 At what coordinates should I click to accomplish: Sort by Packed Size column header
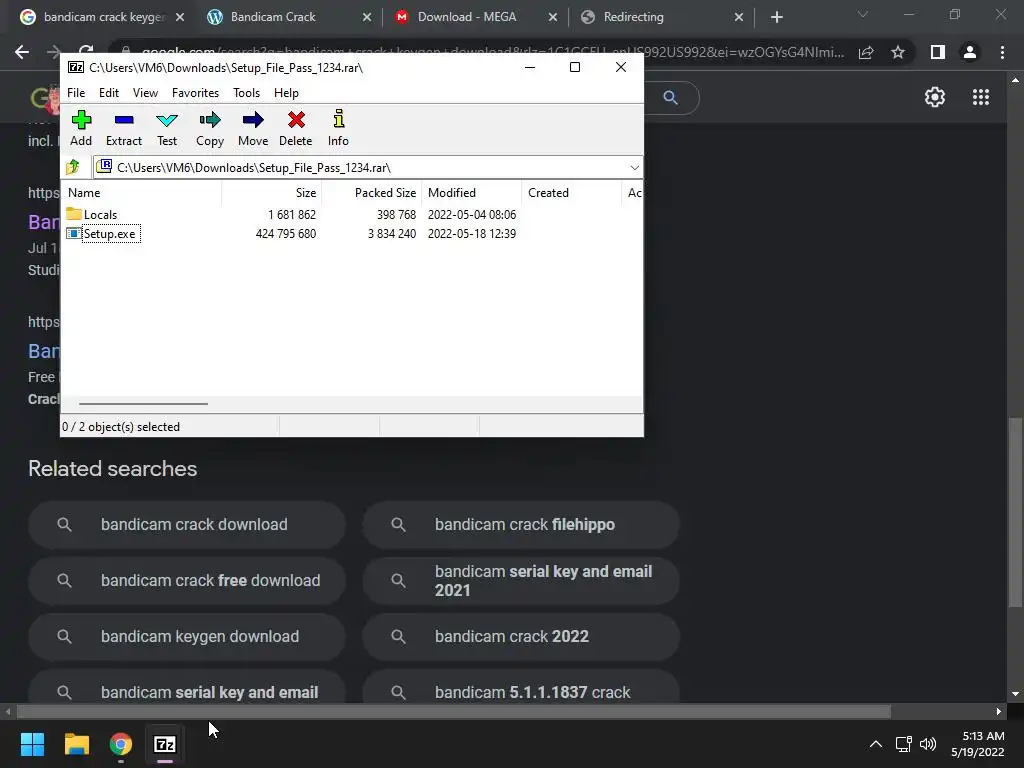pos(371,193)
